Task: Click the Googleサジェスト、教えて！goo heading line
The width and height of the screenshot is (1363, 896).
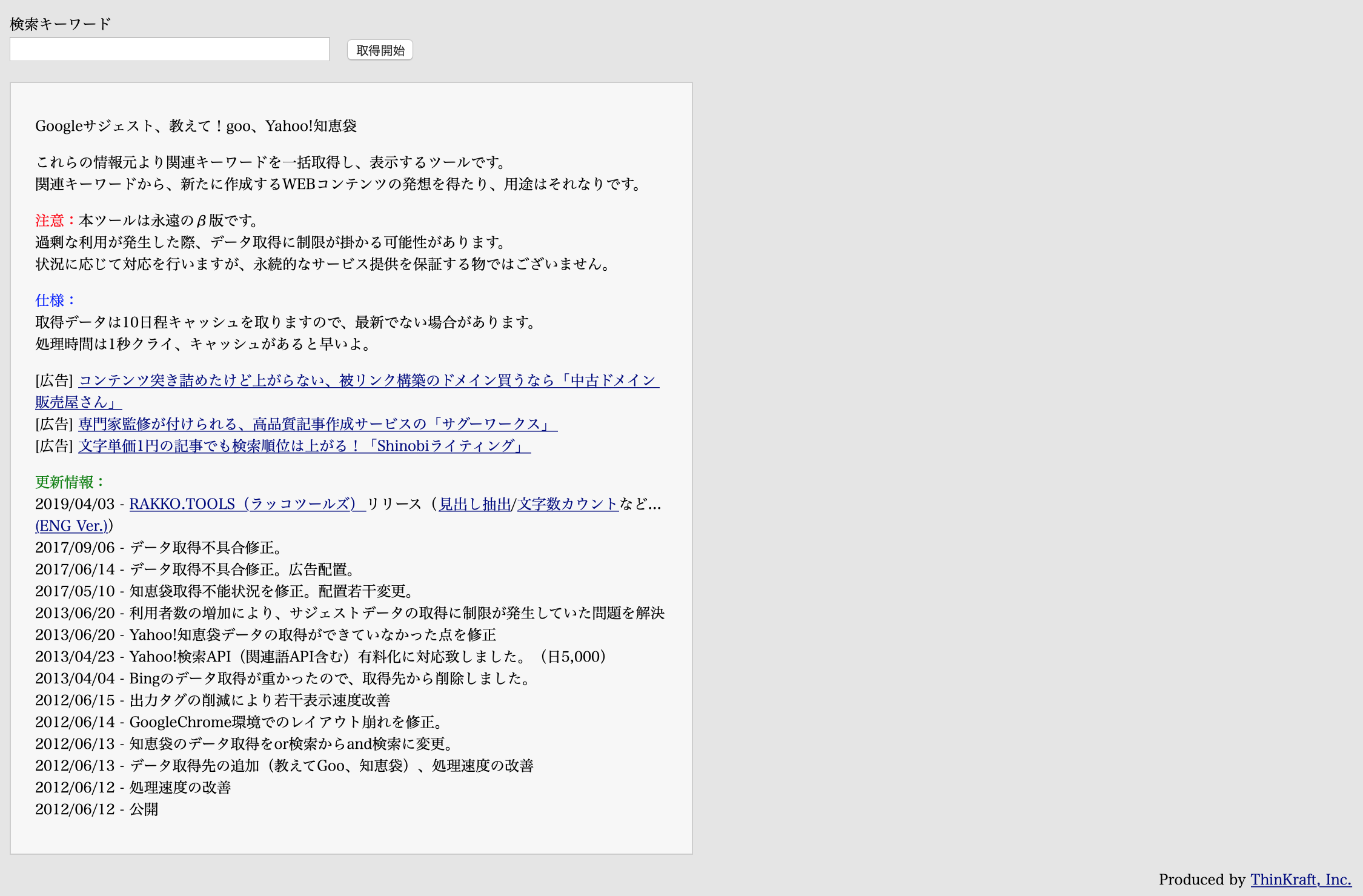Action: coord(196,126)
